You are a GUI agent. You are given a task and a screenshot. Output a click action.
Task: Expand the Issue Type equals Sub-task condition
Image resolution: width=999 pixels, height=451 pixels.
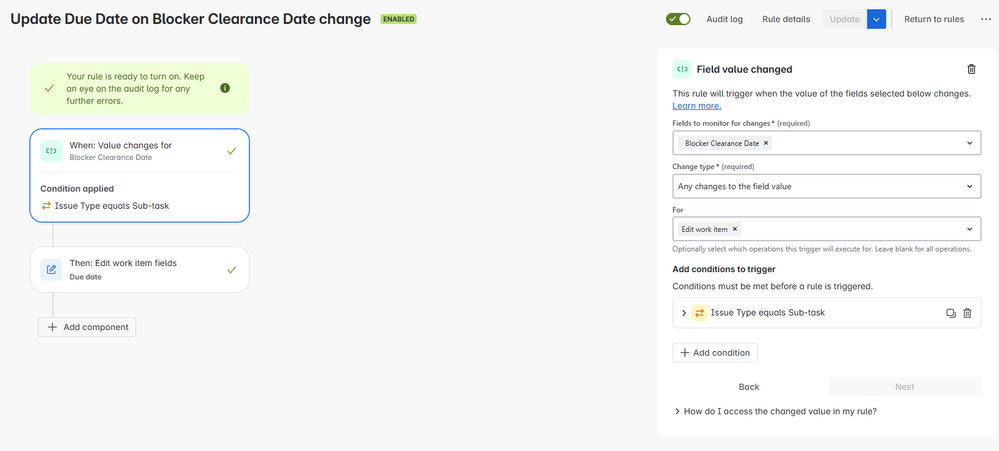click(x=684, y=313)
